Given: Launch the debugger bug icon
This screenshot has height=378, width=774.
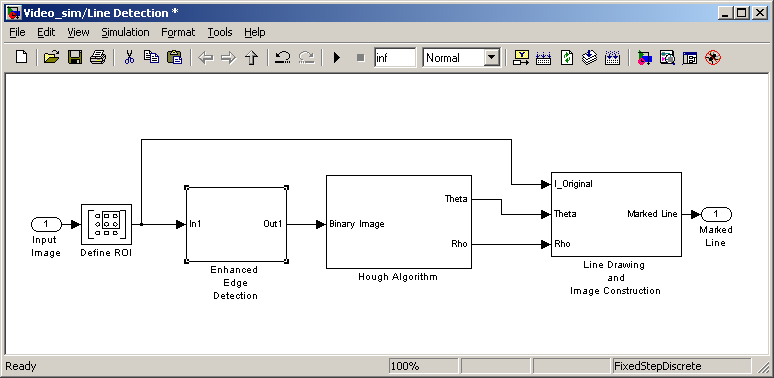Looking at the screenshot, I should (x=713, y=58).
